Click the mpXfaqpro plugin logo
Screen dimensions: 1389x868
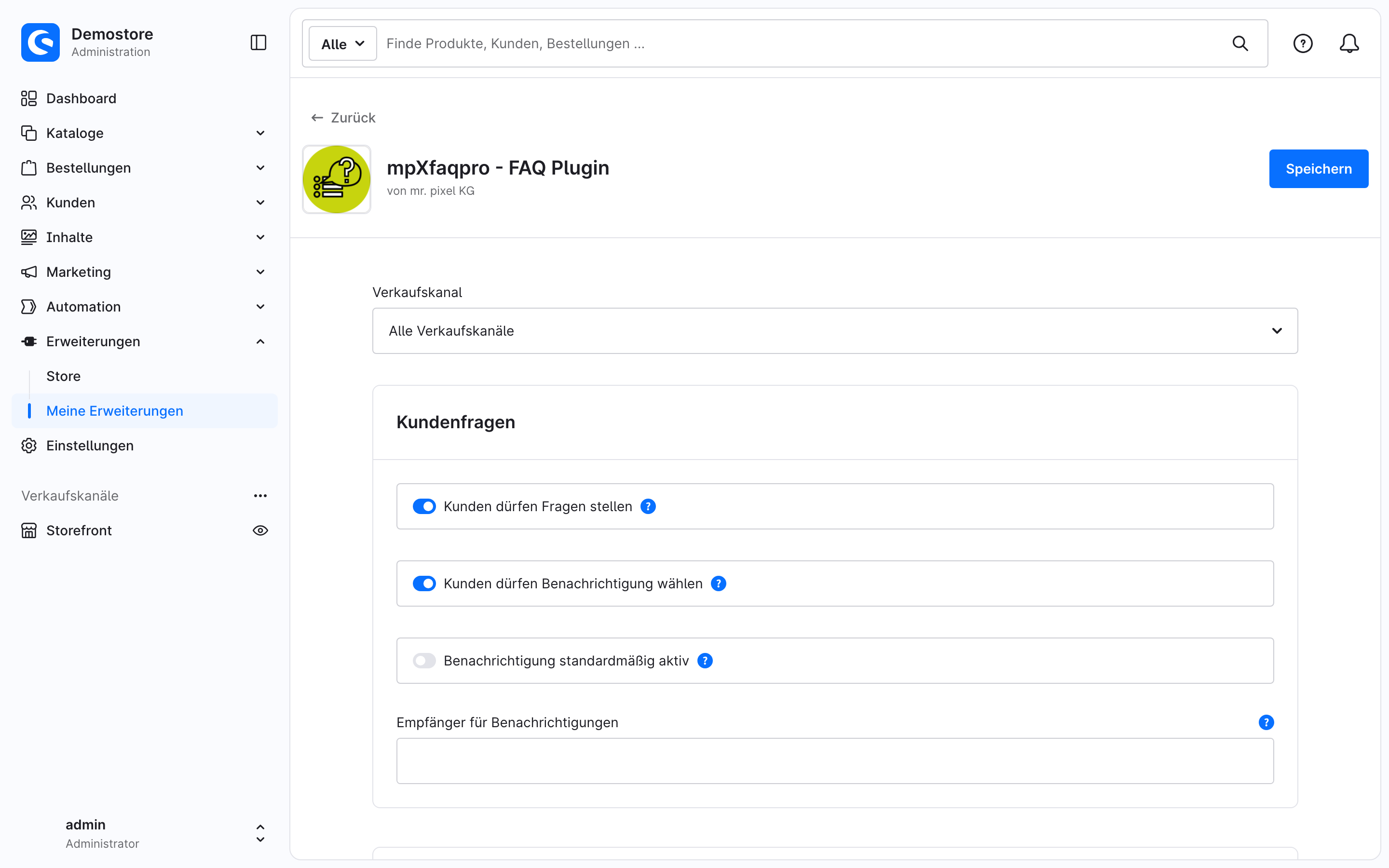(x=336, y=179)
